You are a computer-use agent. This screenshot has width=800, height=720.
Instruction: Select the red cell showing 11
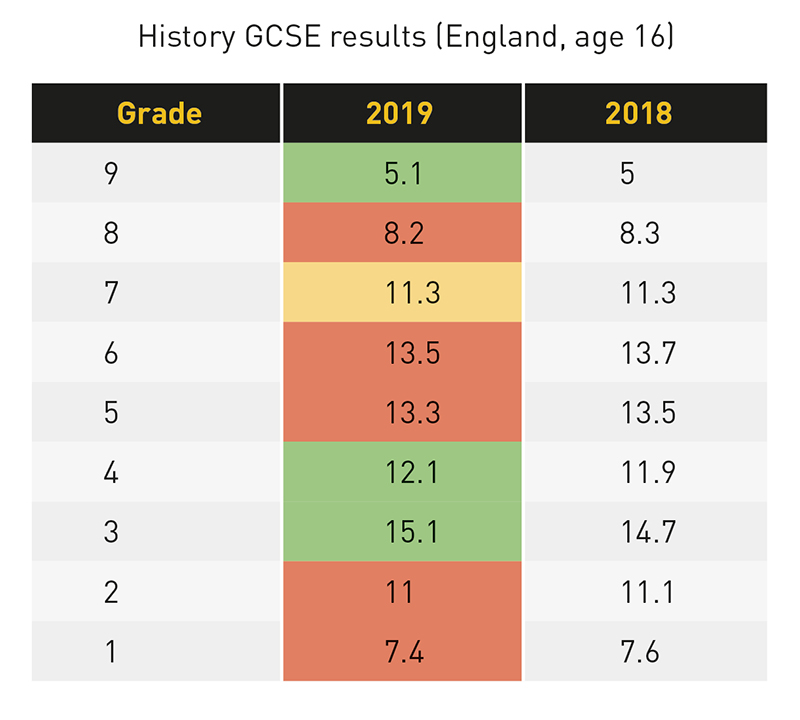[x=402, y=591]
